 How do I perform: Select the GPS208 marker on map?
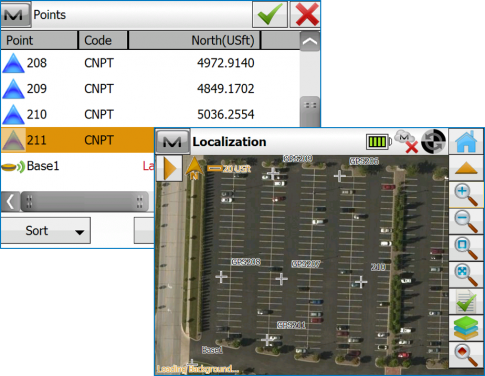click(221, 277)
